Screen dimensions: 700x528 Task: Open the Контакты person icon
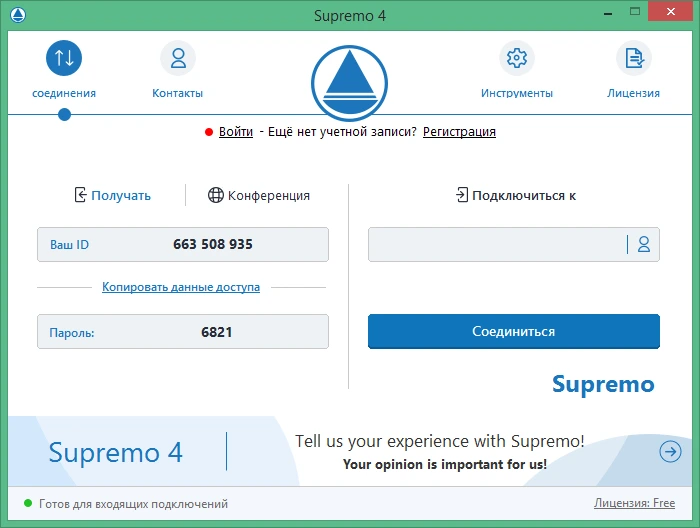tap(178, 58)
